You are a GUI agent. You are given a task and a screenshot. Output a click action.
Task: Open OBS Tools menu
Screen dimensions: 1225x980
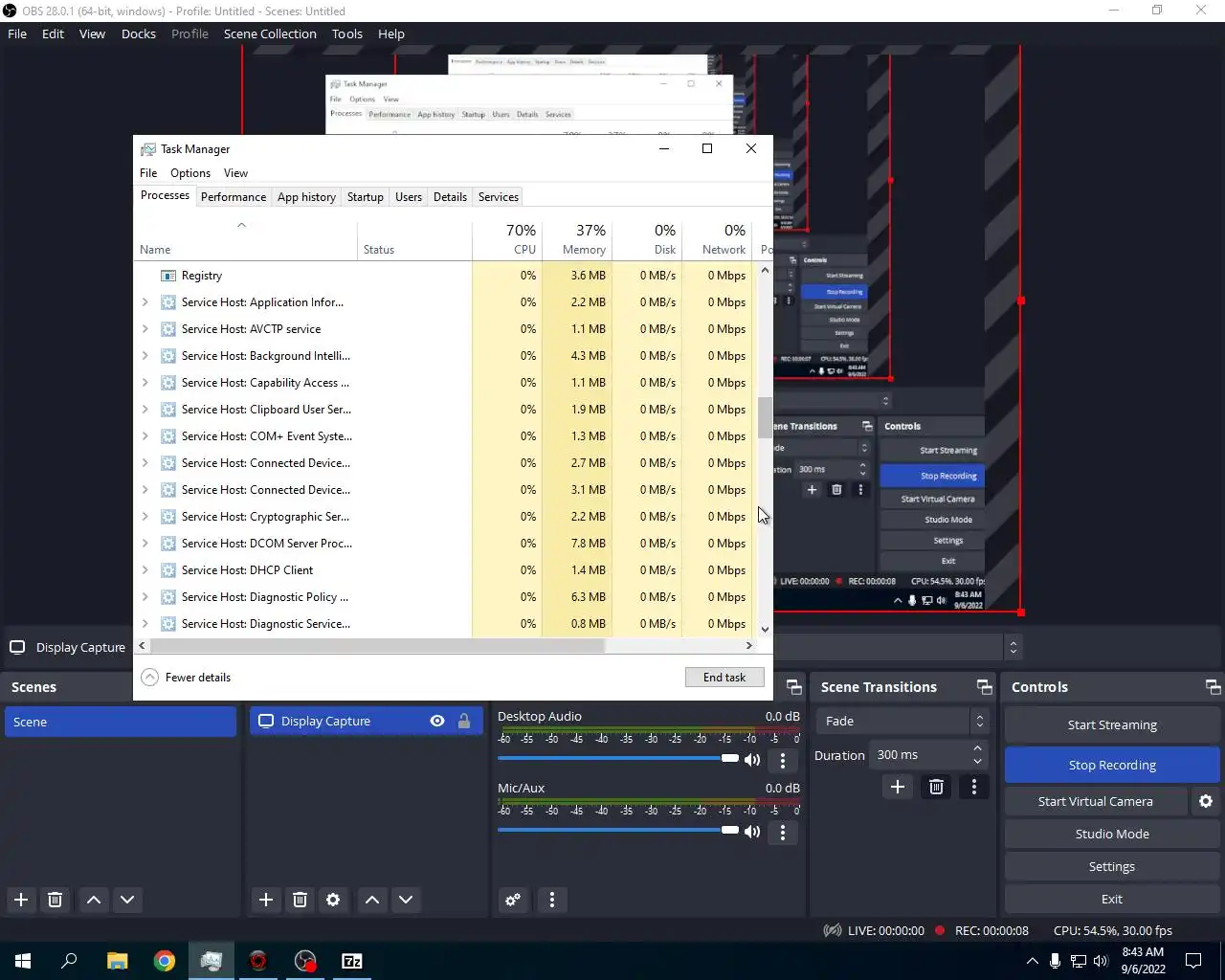click(347, 33)
